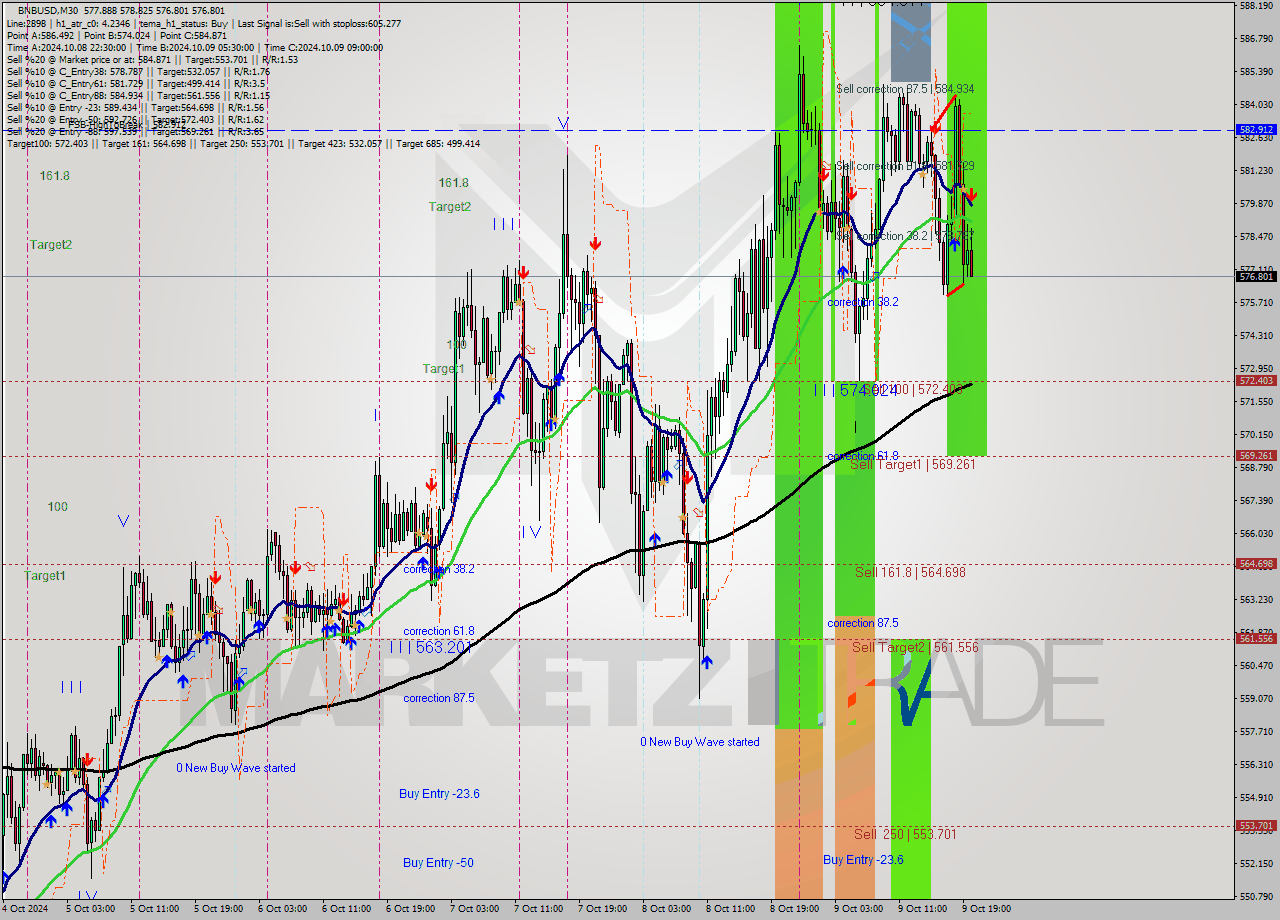The image size is (1280, 920).
Task: Click the '4 Oct 2024' date on time axis
Action: (27, 909)
